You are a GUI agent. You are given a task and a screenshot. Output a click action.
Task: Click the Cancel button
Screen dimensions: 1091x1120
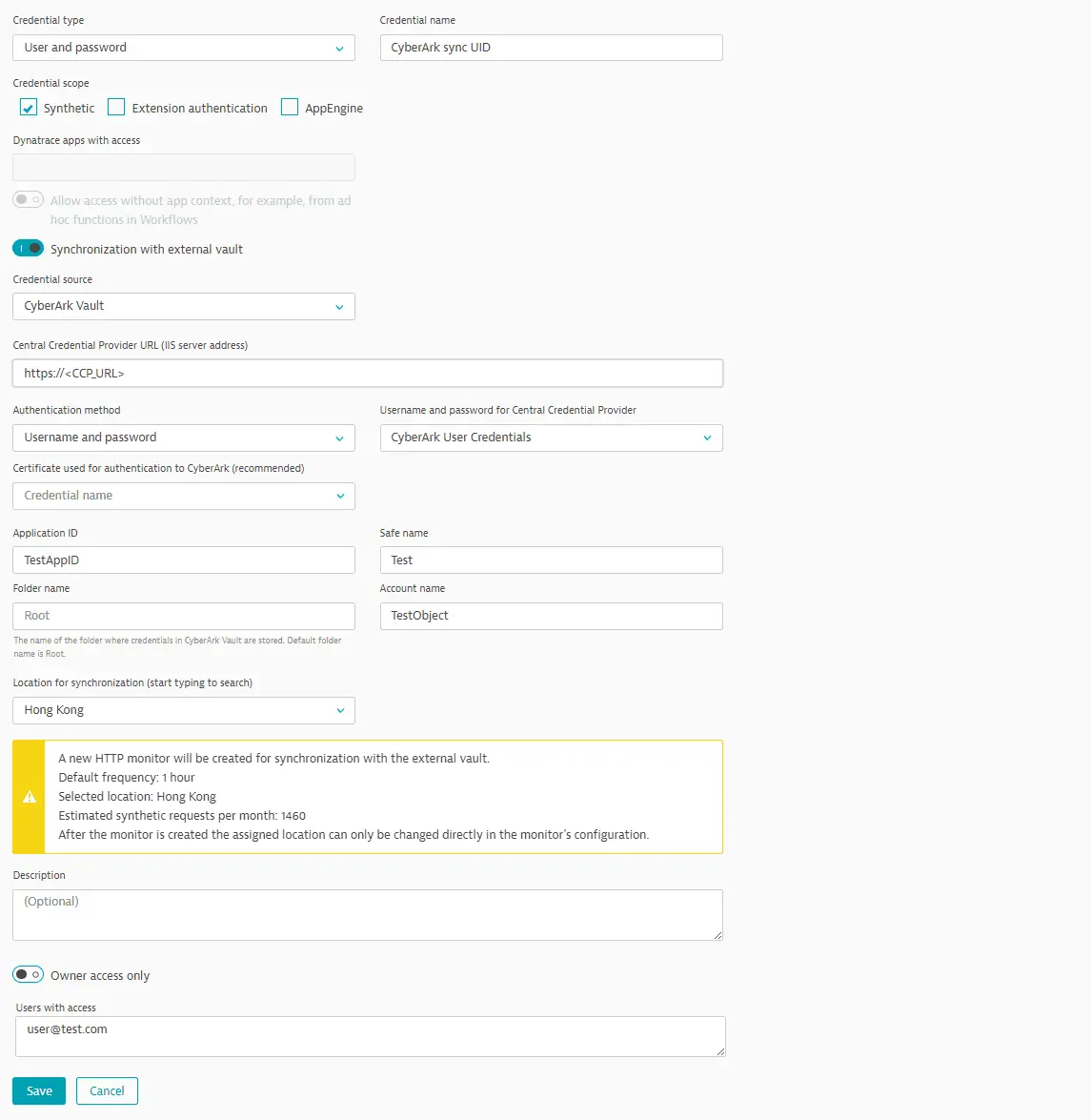[107, 1090]
